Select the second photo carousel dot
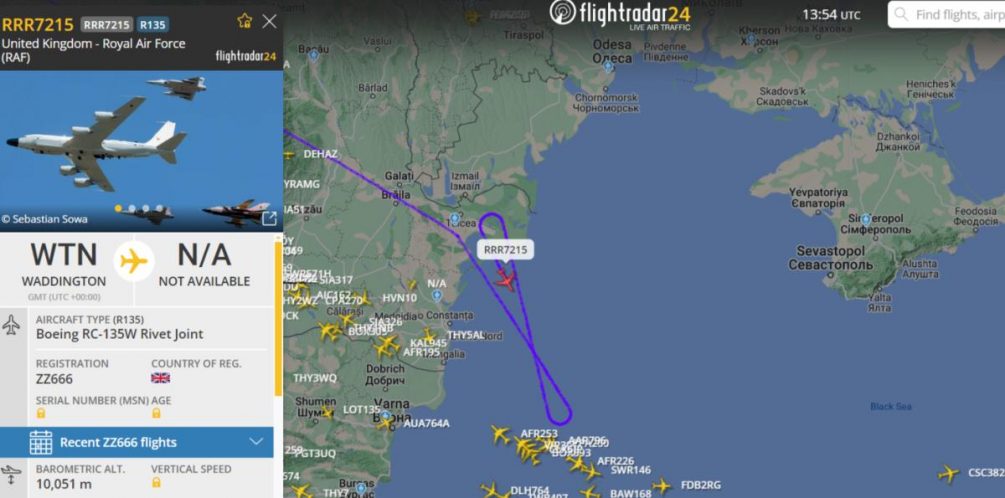1005x498 pixels. pyautogui.click(x=132, y=208)
